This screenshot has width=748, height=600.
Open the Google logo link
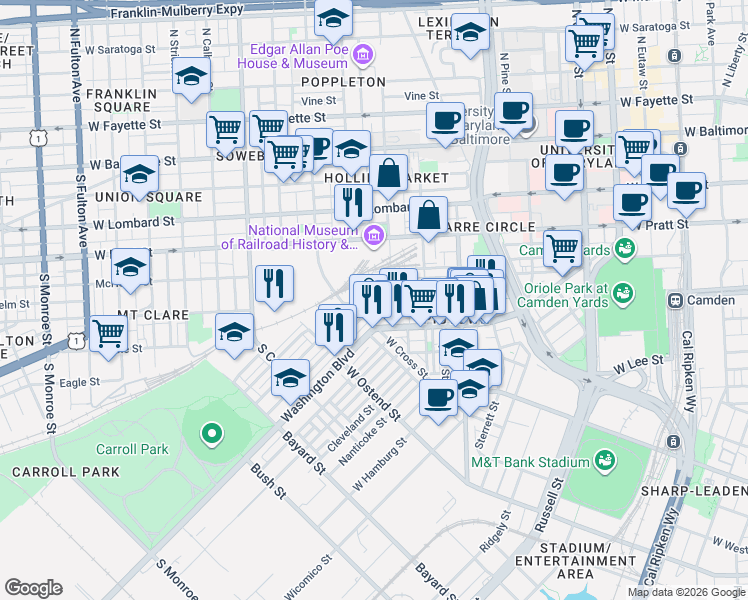pyautogui.click(x=33, y=588)
